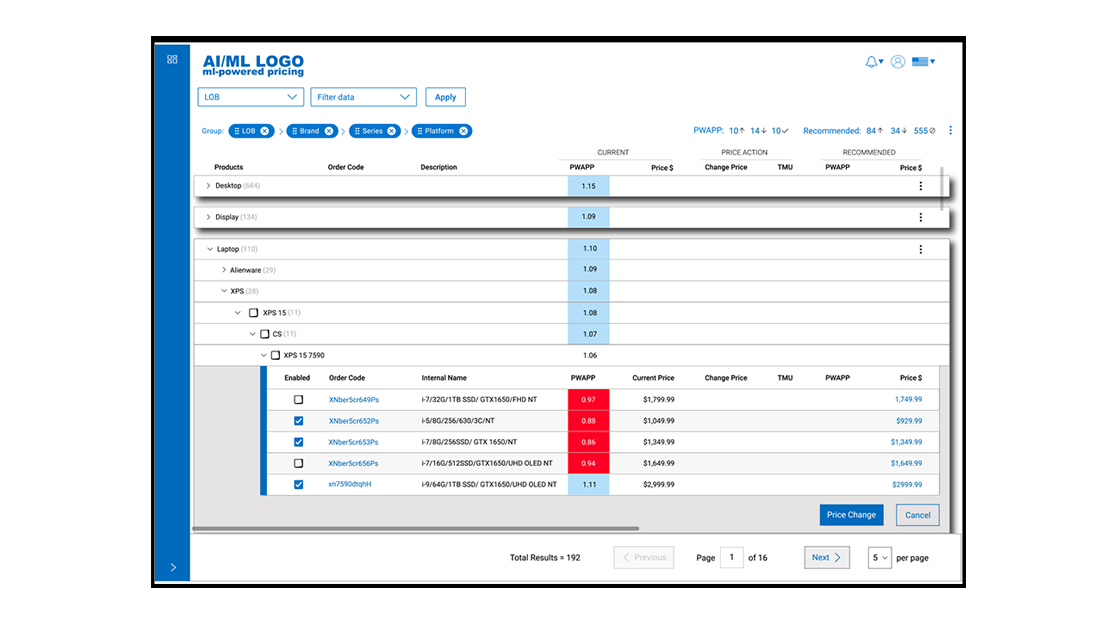Click the page number input field
The height and width of the screenshot is (625, 1116).
click(731, 557)
